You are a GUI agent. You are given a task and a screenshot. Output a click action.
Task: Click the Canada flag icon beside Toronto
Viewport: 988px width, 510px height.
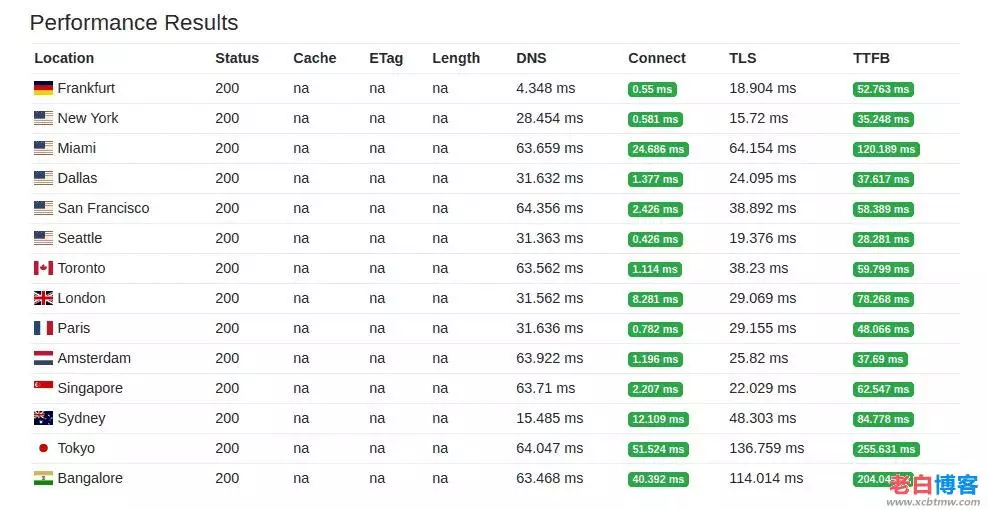pyautogui.click(x=43, y=268)
